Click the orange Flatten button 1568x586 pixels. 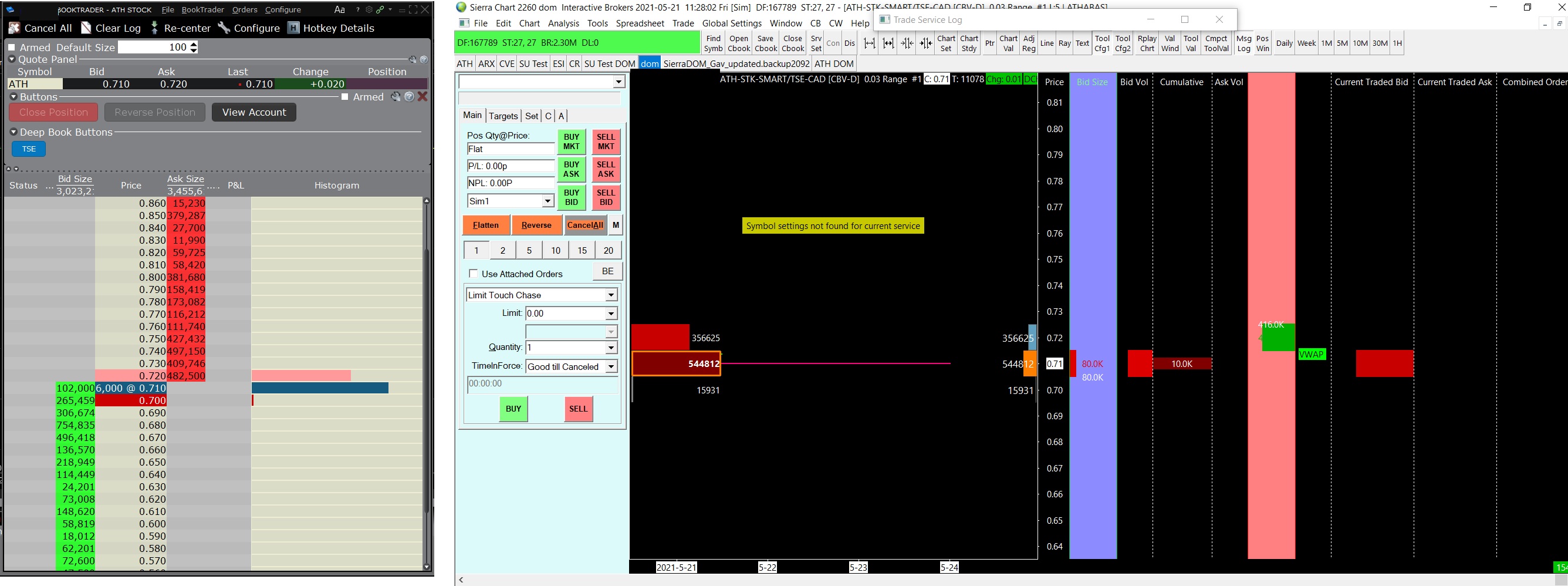[486, 225]
